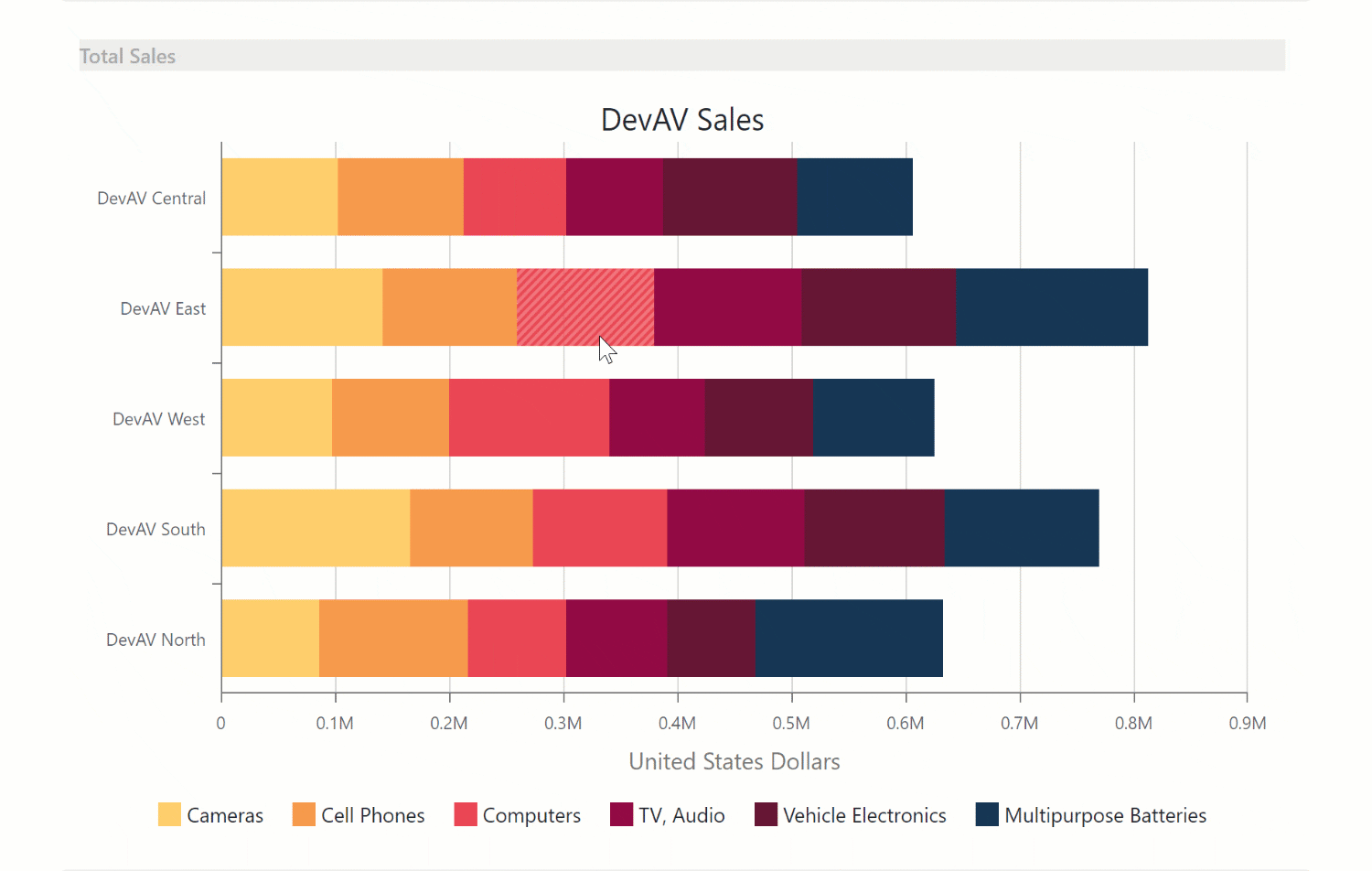This screenshot has height=871, width=1372.
Task: Click the United States Dollars axis title
Action: (x=734, y=761)
